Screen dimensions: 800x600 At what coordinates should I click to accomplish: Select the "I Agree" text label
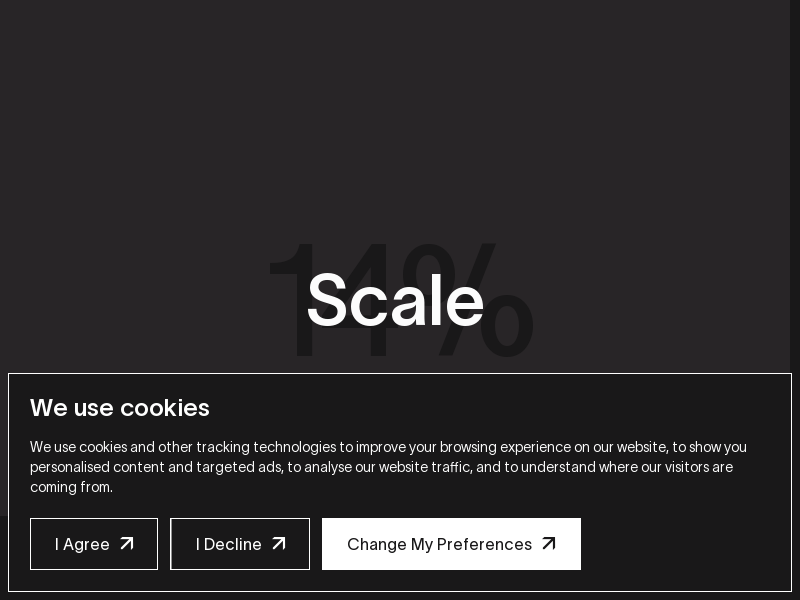(82, 544)
